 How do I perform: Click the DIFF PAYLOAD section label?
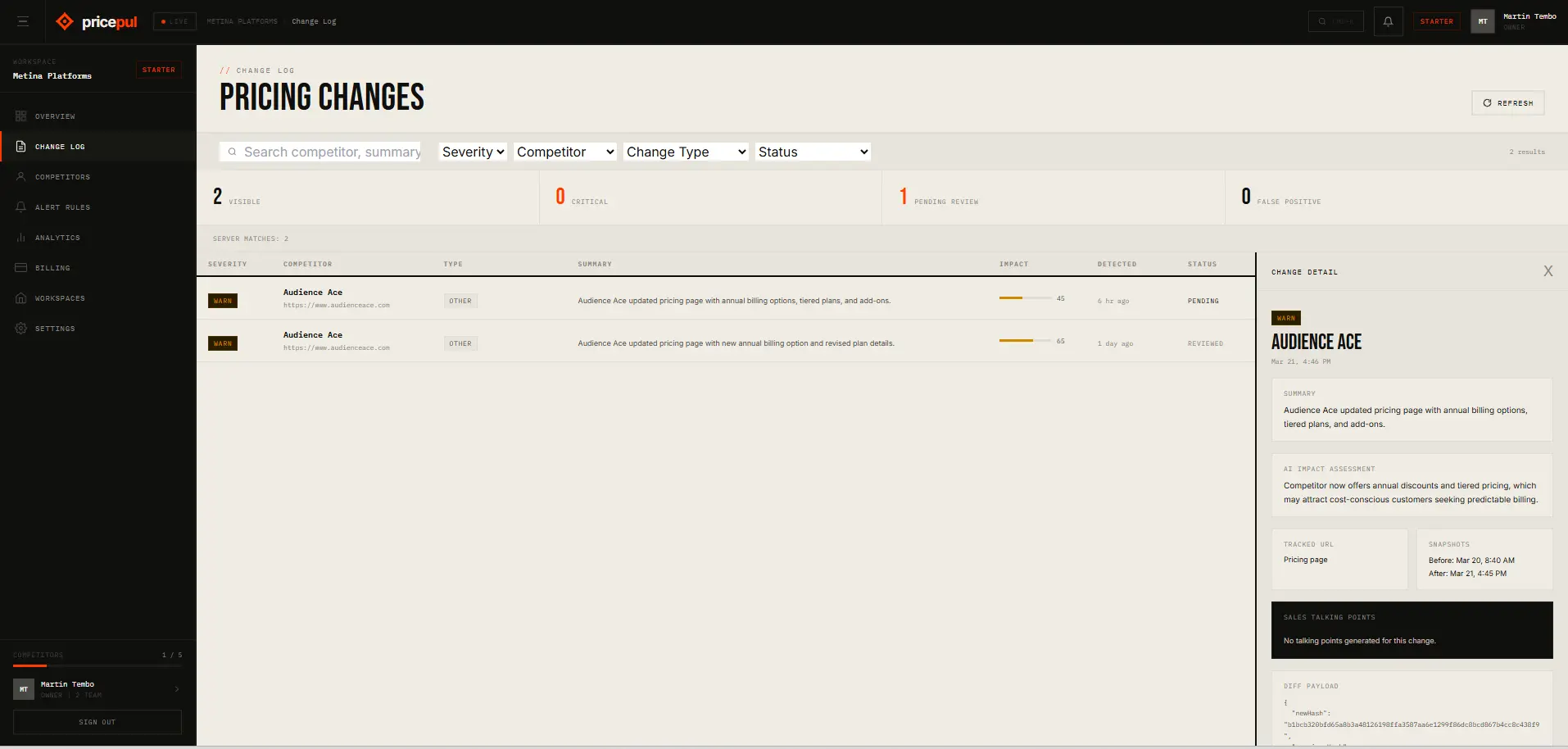[x=1311, y=686]
